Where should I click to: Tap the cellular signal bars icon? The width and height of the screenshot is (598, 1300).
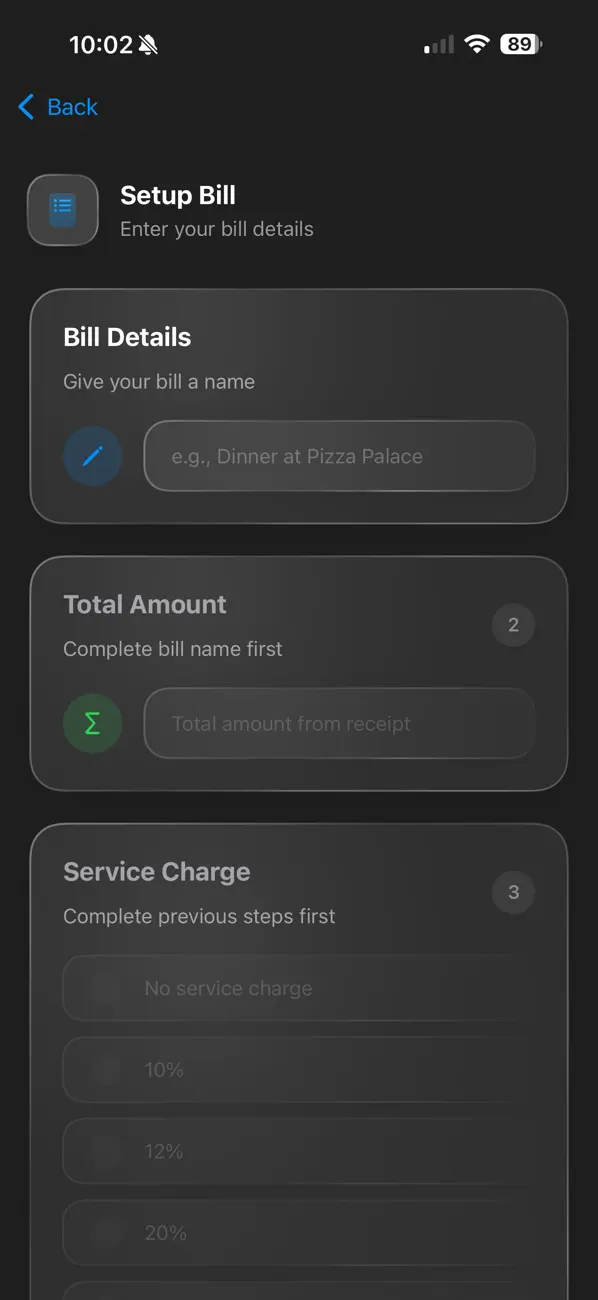point(437,44)
